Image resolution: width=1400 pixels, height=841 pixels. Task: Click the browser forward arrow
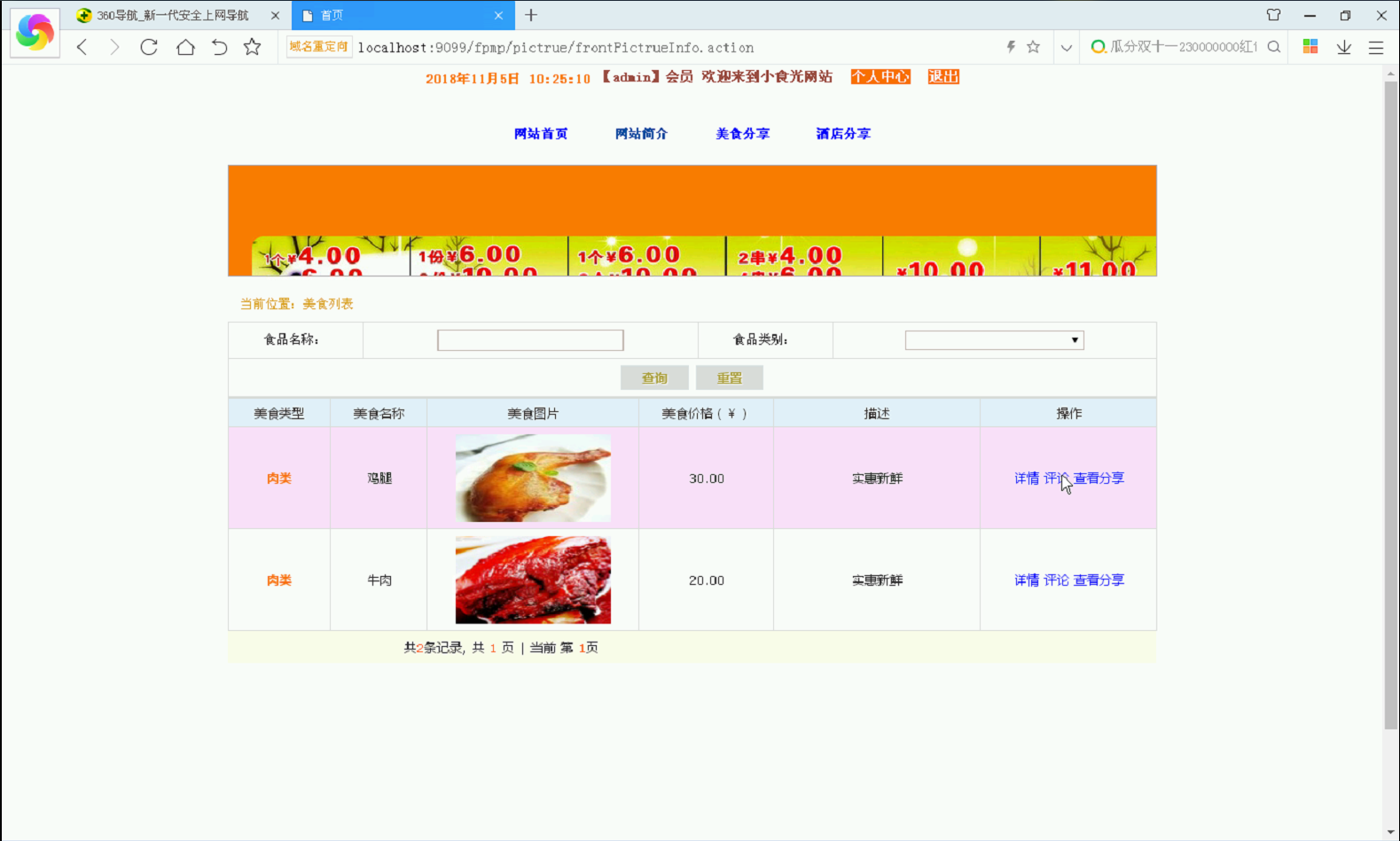[x=114, y=47]
